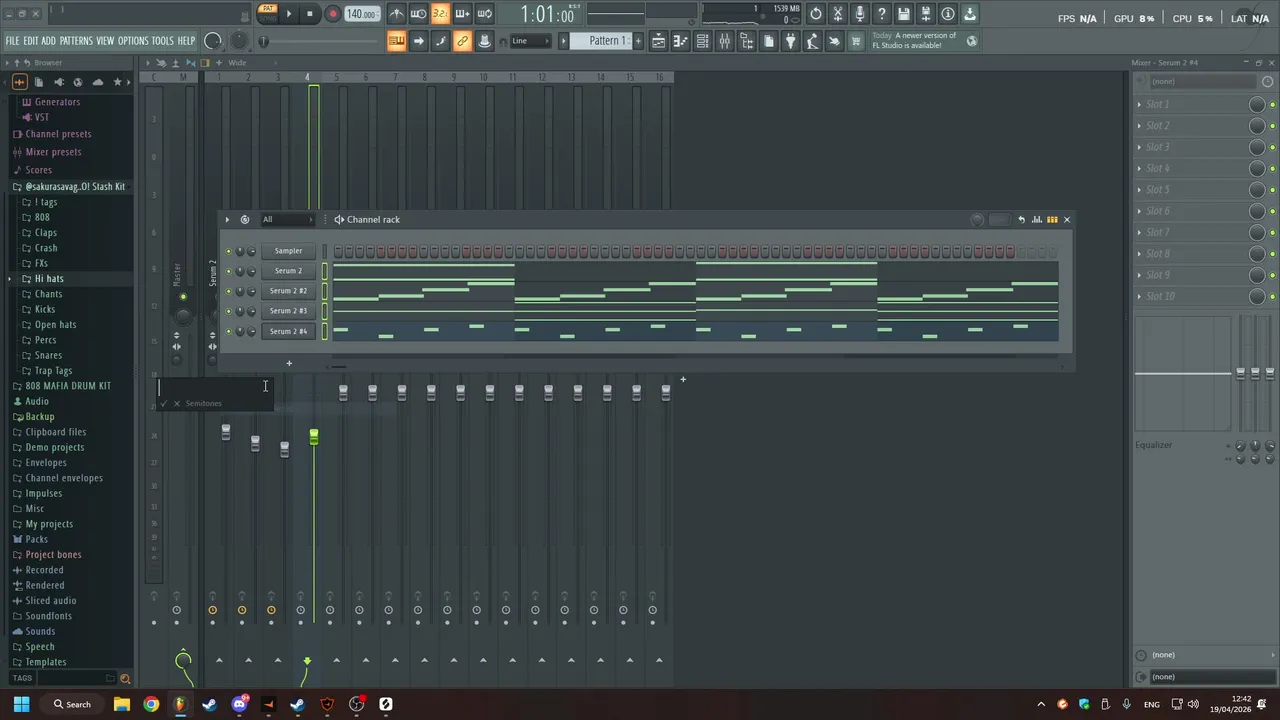Select the Serum 2 #4 channel button
The width and height of the screenshot is (1280, 720).
tap(288, 331)
